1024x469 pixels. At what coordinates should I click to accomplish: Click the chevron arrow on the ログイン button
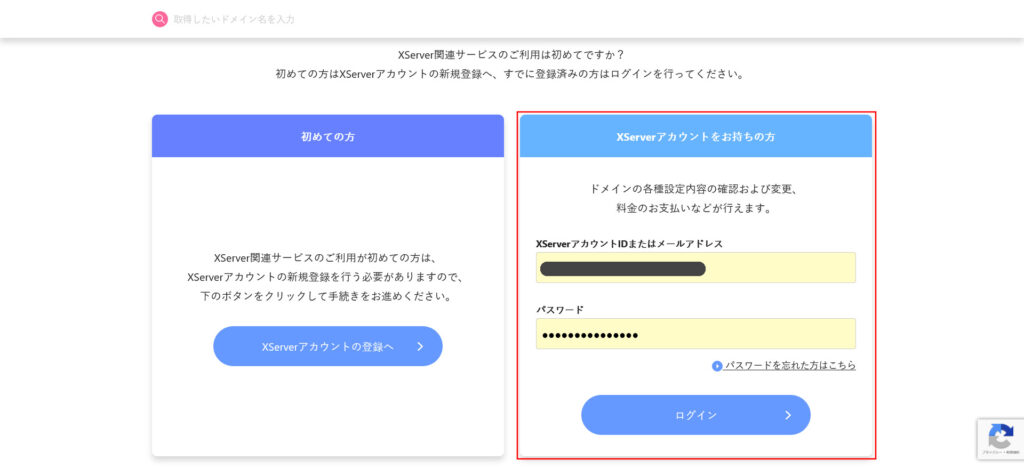[788, 415]
